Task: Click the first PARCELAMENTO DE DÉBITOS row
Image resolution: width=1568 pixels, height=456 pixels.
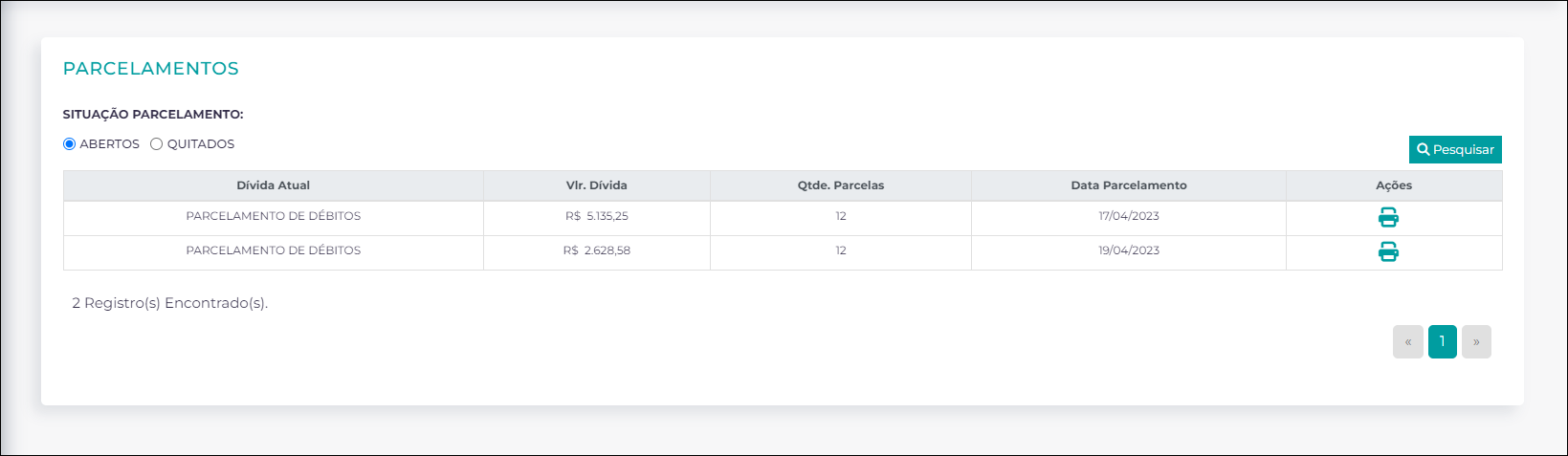Action: tap(274, 216)
